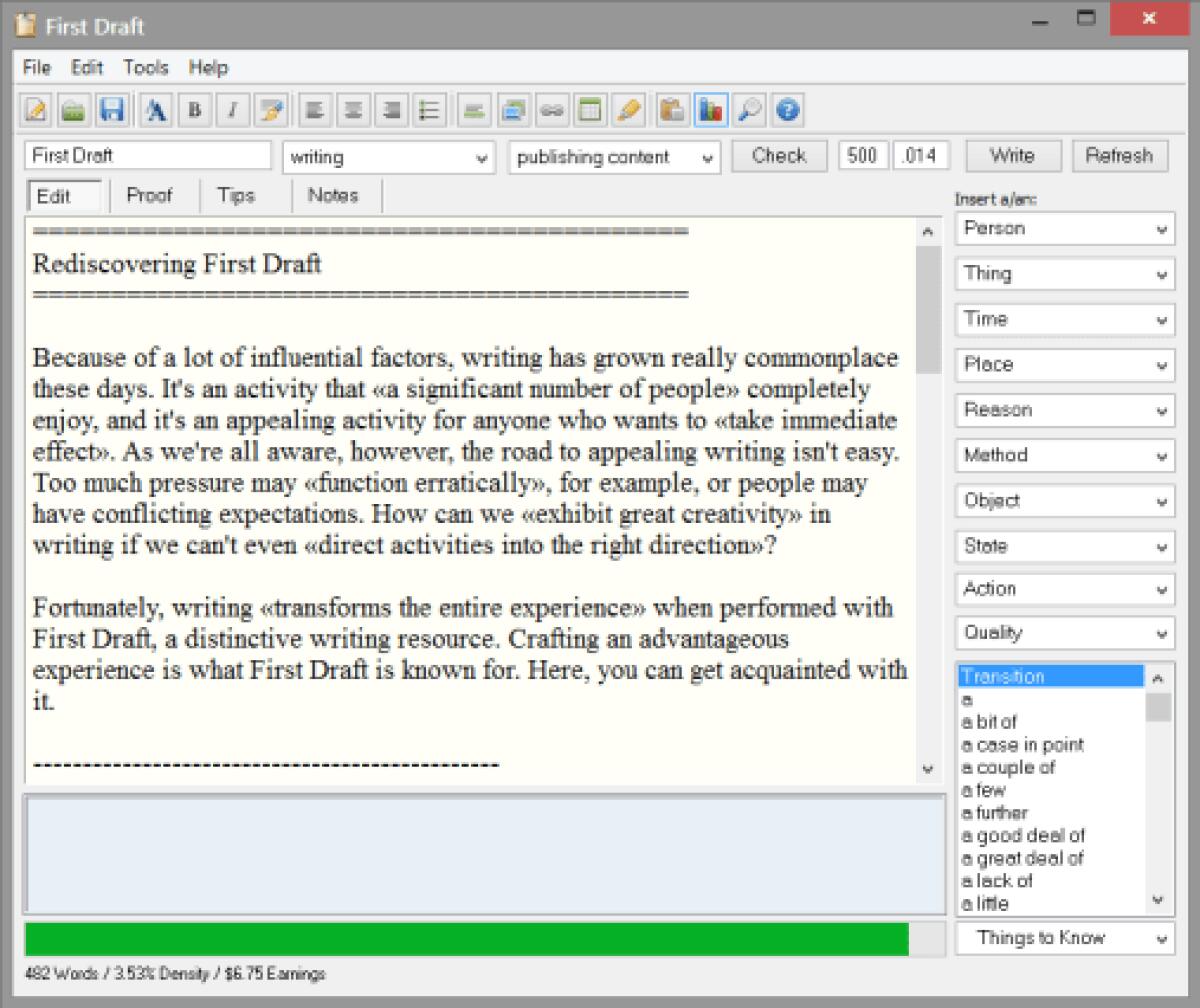Viewport: 1200px width, 1008px height.
Task: Save the document using the disk icon
Action: click(113, 110)
